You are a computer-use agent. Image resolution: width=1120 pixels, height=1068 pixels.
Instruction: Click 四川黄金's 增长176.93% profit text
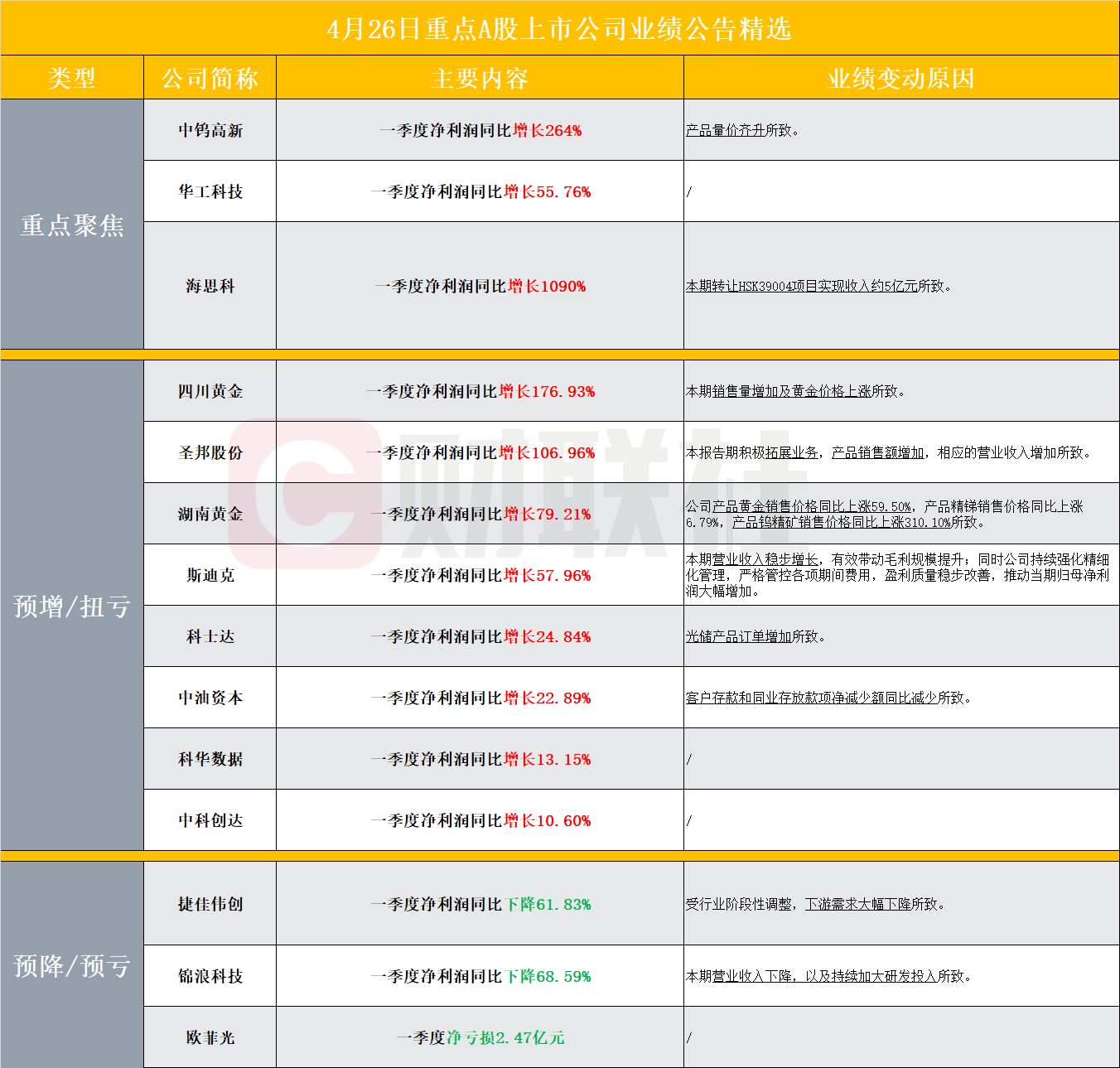pos(547,391)
